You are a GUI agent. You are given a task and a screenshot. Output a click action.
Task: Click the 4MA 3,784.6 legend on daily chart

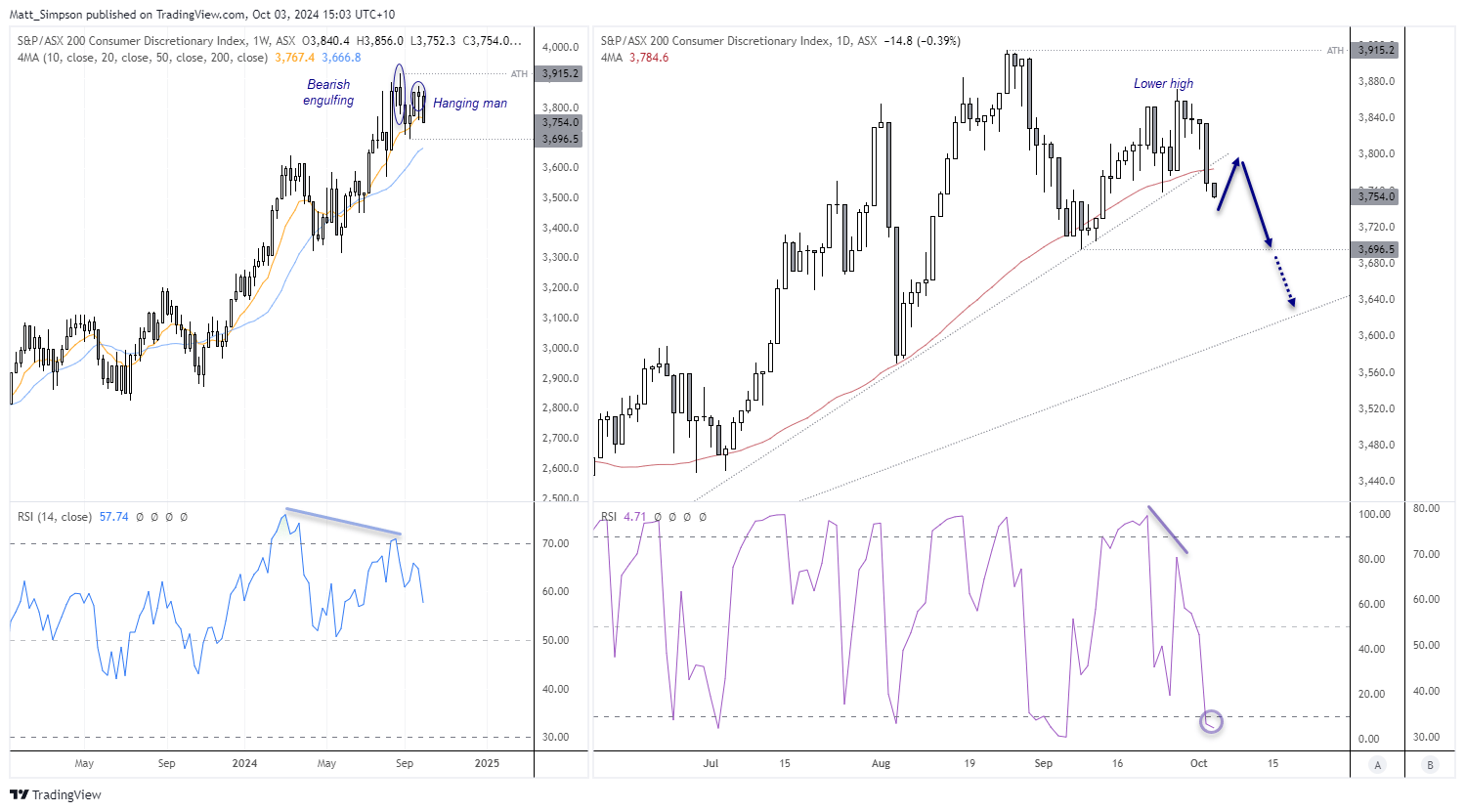(x=634, y=58)
